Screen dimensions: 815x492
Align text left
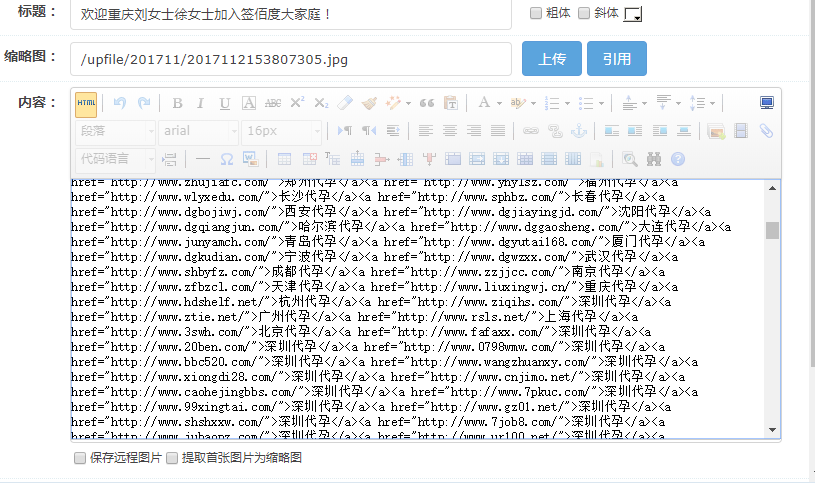coord(426,131)
